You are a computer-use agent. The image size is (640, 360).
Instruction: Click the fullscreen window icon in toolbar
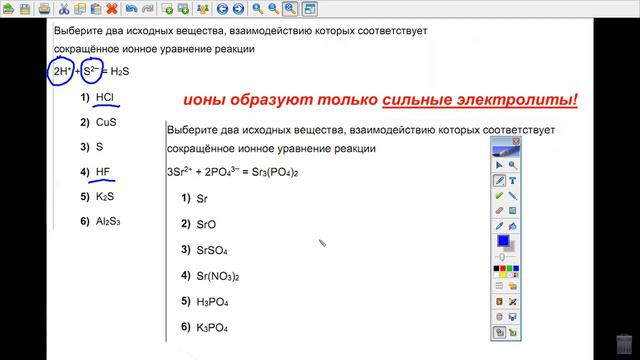309,9
